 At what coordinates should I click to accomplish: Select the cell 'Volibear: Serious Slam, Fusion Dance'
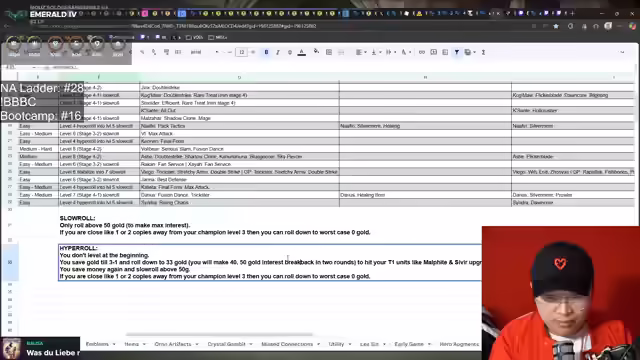(x=239, y=149)
